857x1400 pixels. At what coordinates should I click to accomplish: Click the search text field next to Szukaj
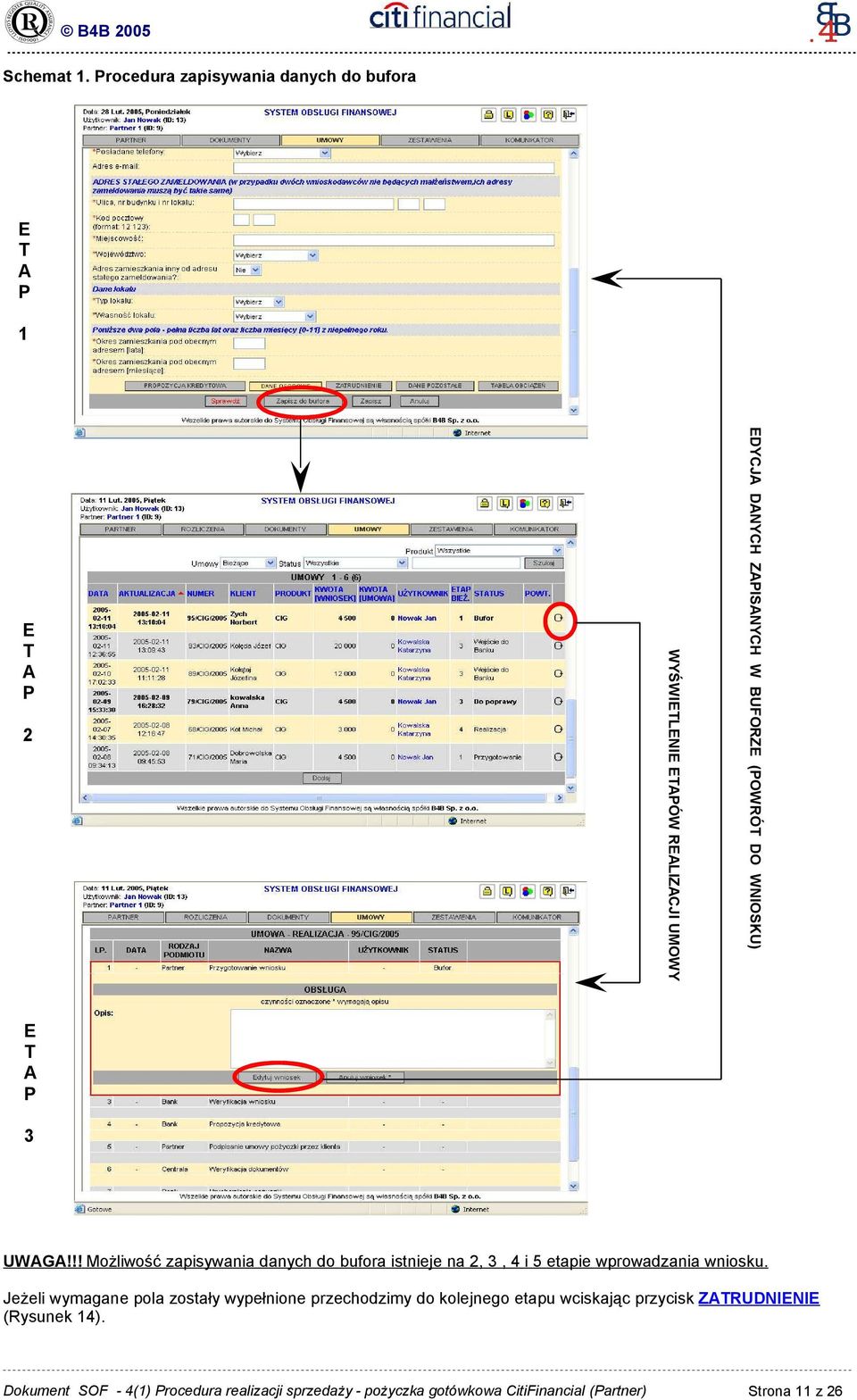pyautogui.click(x=466, y=563)
